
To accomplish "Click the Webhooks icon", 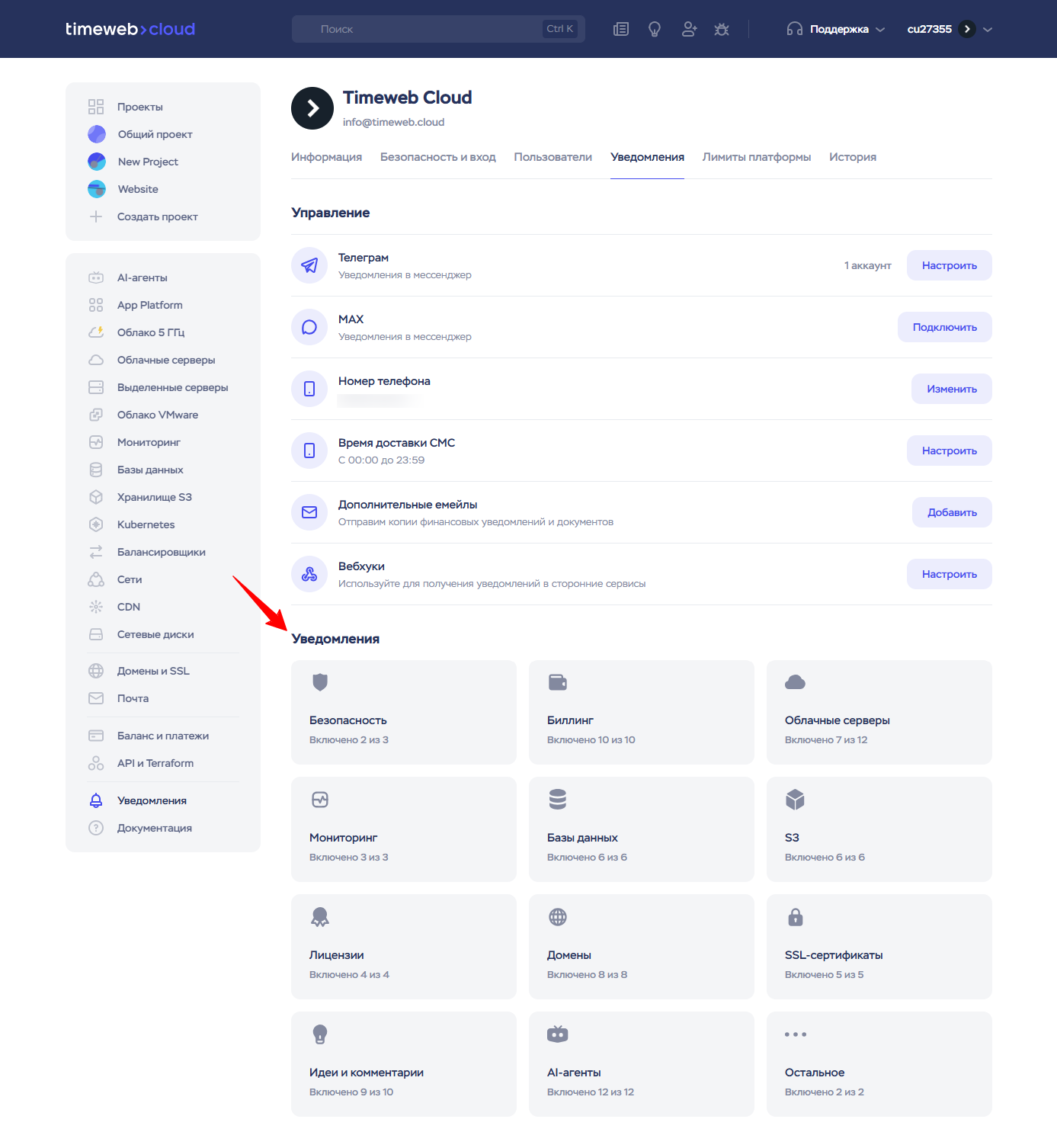I will click(309, 574).
